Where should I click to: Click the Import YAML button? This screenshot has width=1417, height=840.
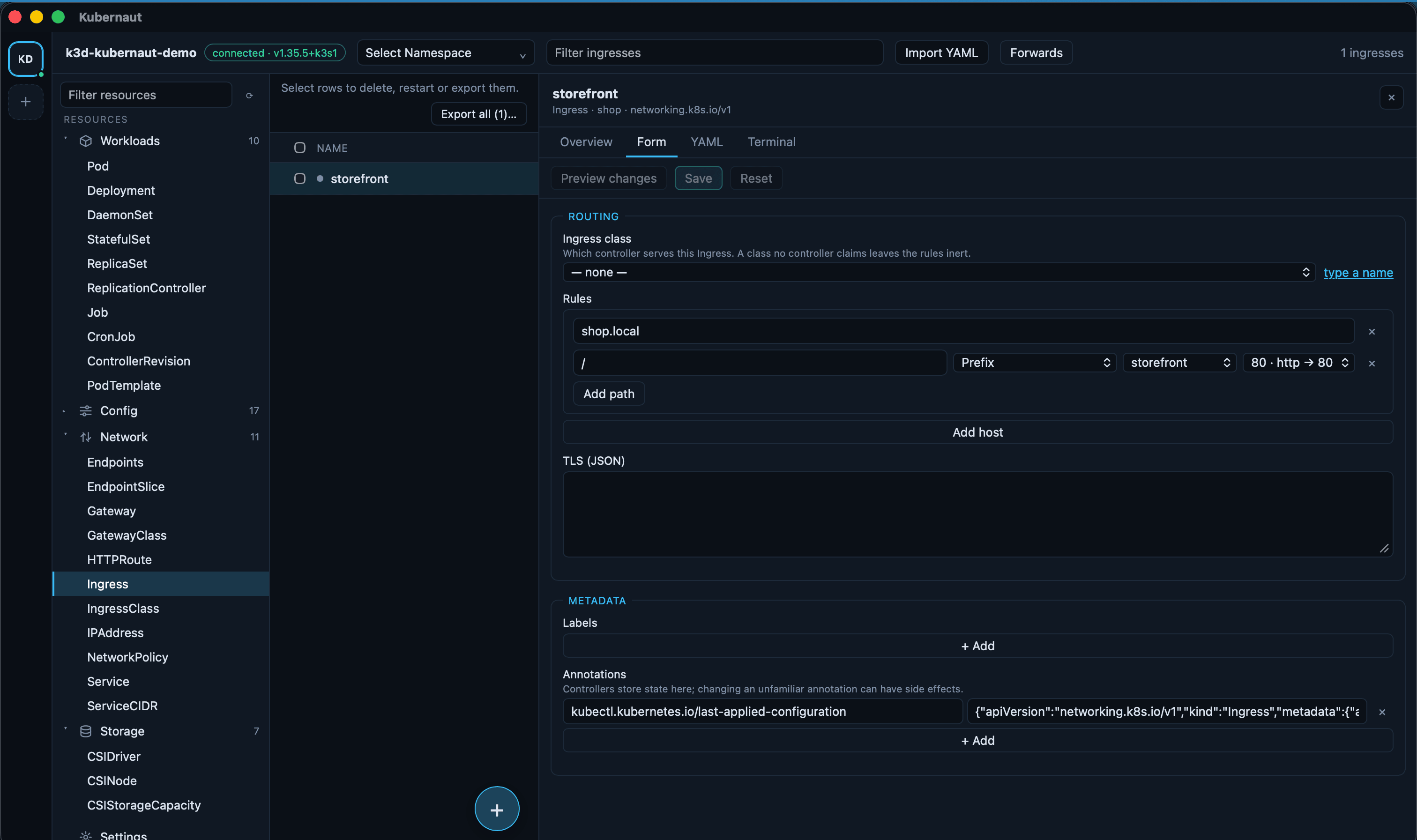tap(941, 52)
